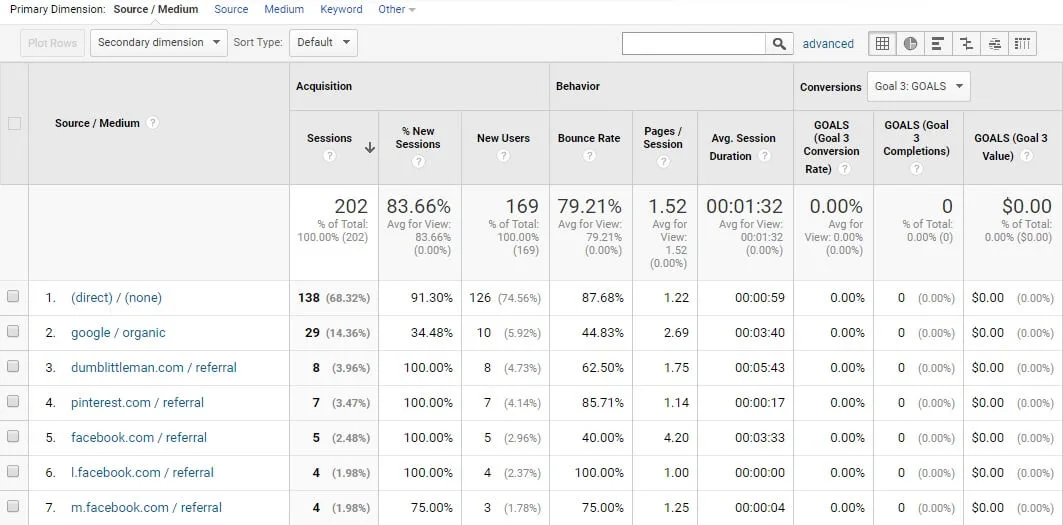Switch to Data table view icon
This screenshot has width=1063, height=525.
pos(882,43)
